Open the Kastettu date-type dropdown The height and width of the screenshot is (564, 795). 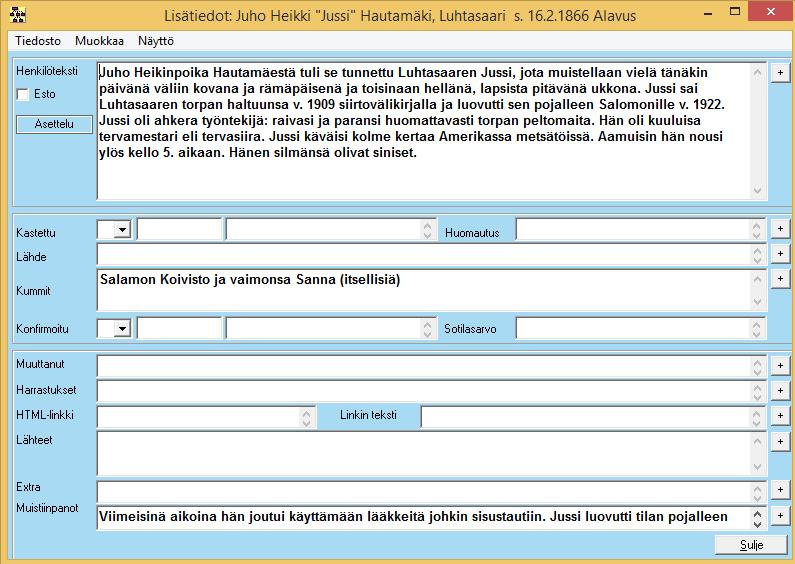[122, 229]
